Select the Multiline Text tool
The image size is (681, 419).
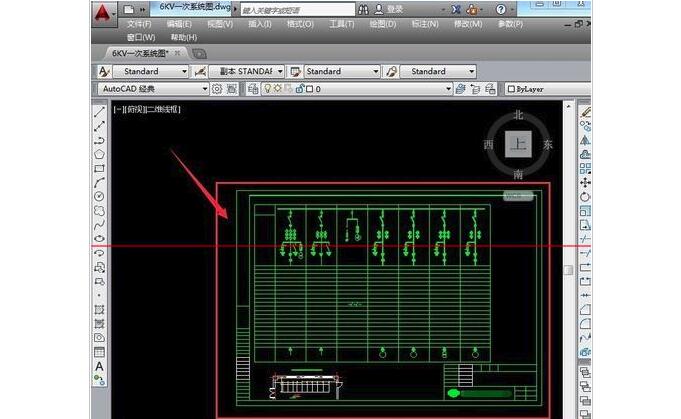coord(99,366)
